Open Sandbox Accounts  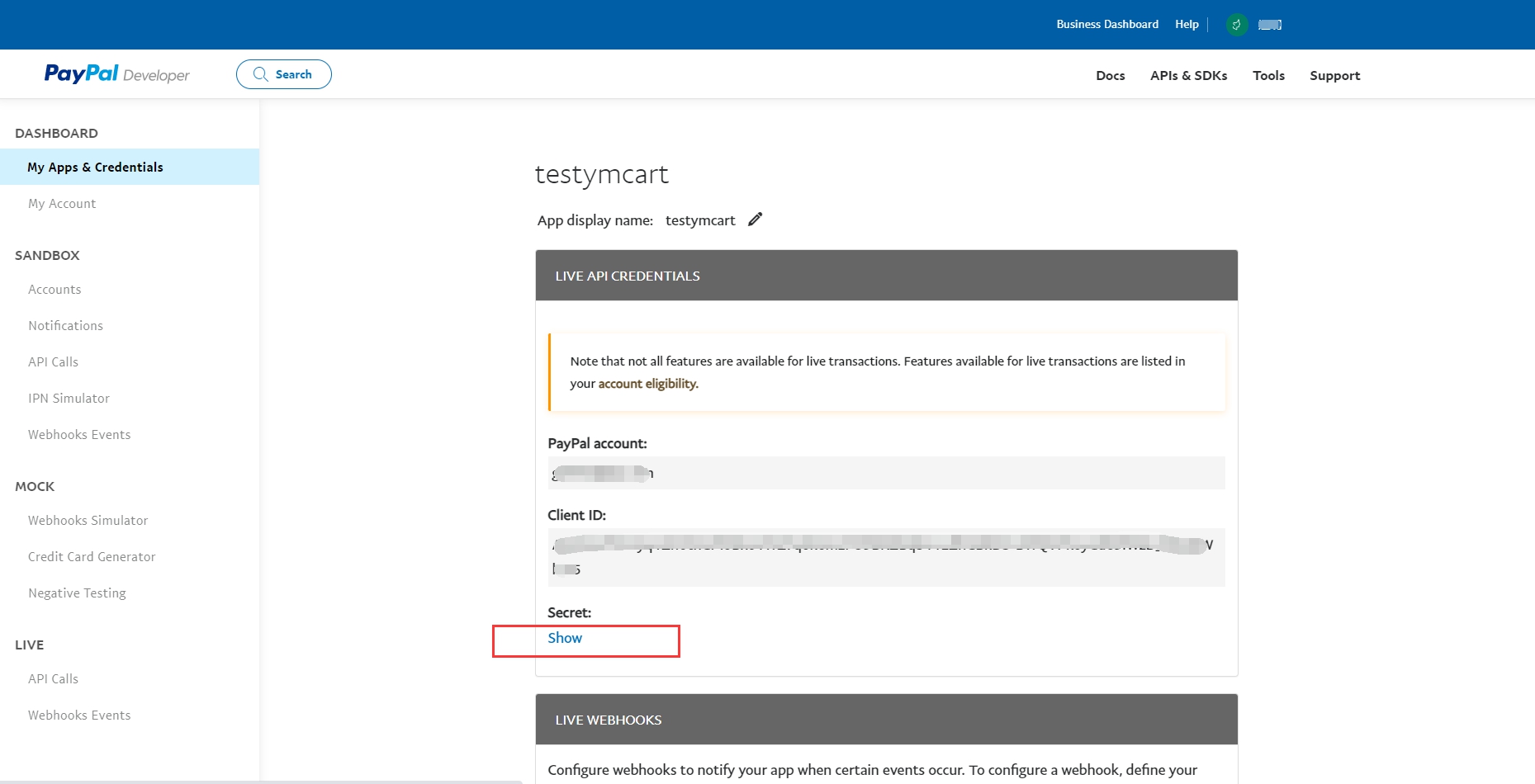coord(54,290)
